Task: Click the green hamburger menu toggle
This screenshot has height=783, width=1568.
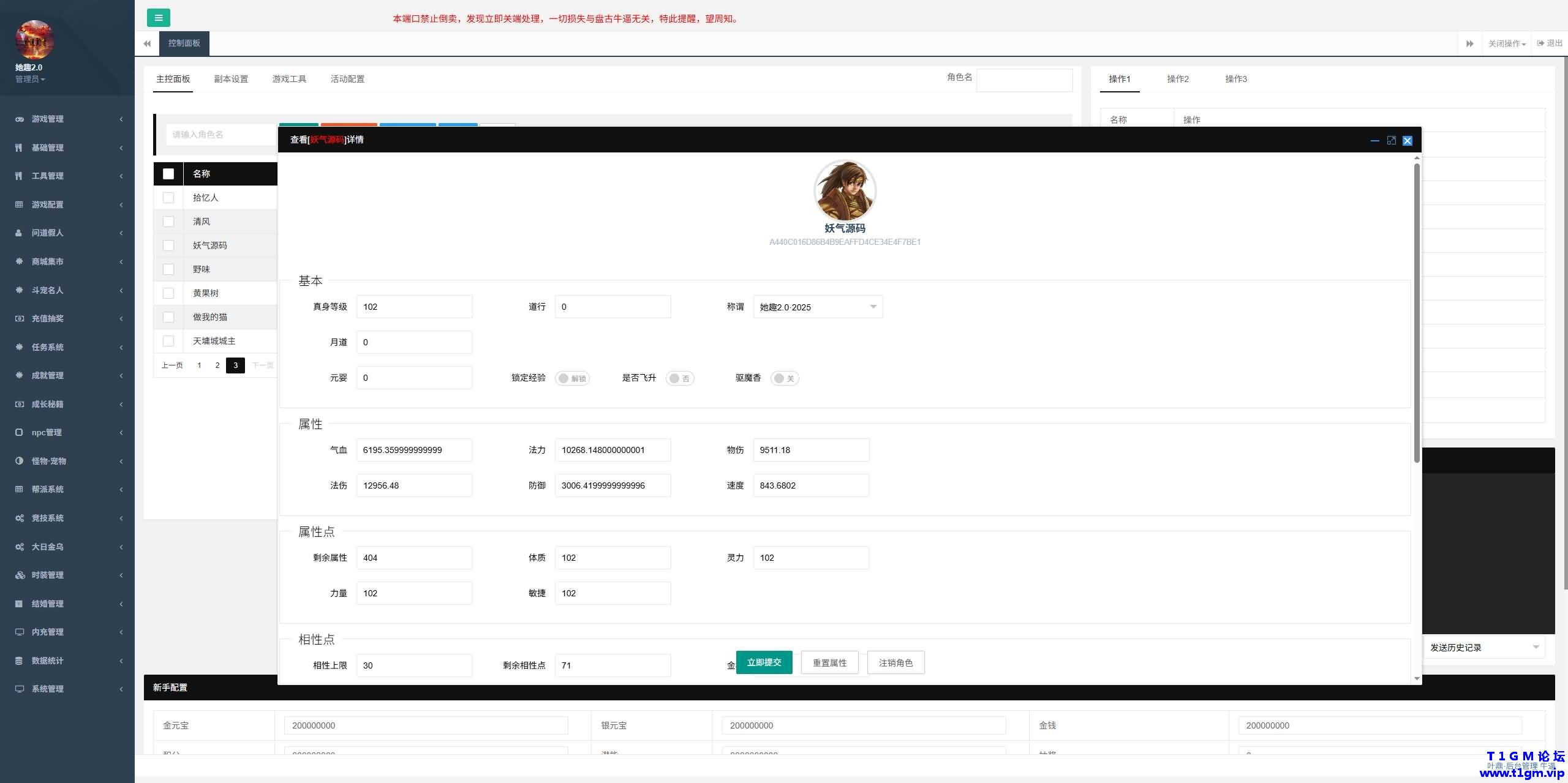Action: pos(159,18)
